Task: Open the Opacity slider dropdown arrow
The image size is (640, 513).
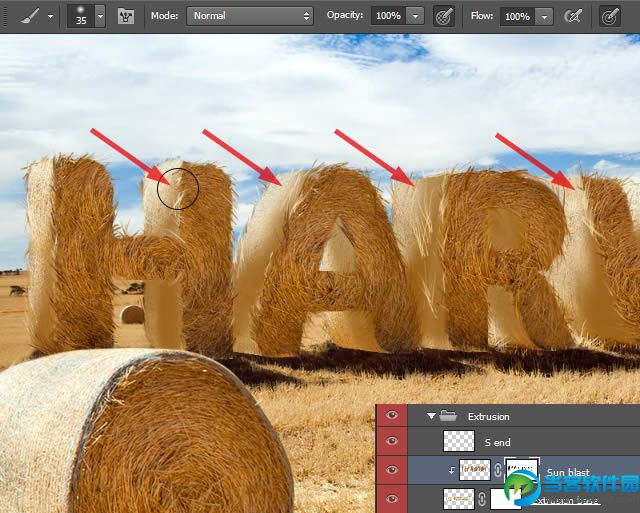Action: tap(416, 16)
